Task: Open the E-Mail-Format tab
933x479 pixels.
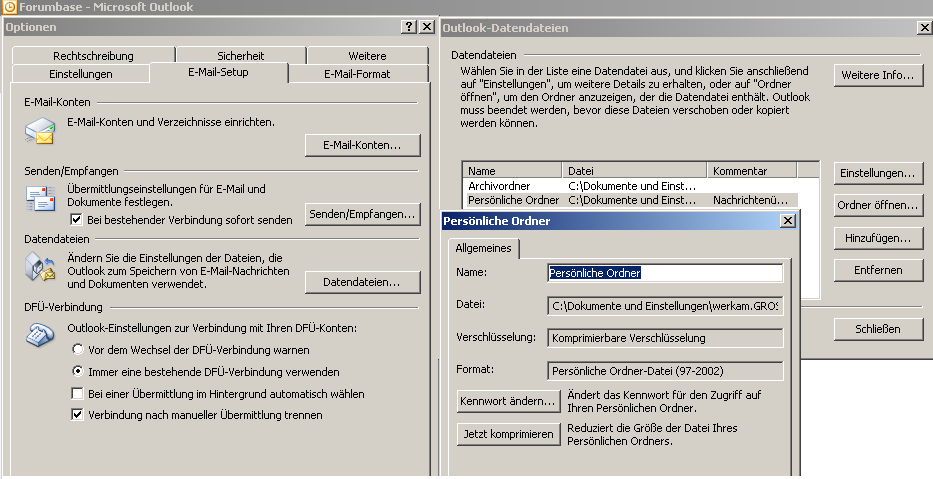Action: click(358, 74)
